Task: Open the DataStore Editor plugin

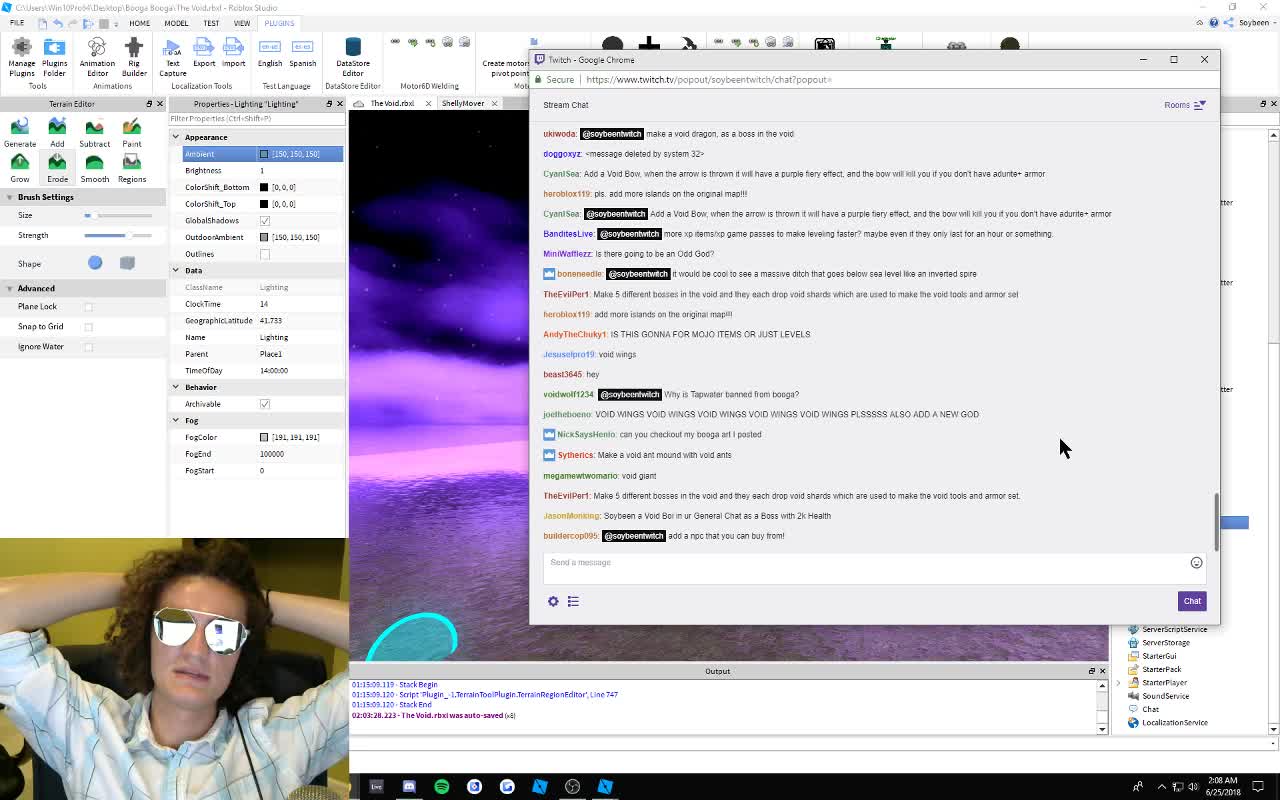Action: pos(352,56)
